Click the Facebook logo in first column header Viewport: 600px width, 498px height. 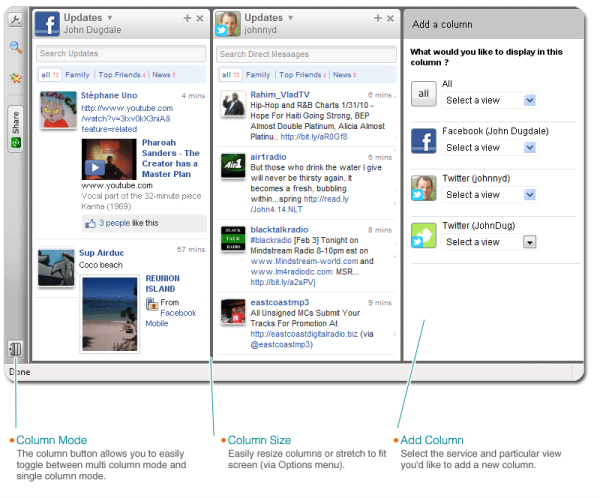pos(47,24)
